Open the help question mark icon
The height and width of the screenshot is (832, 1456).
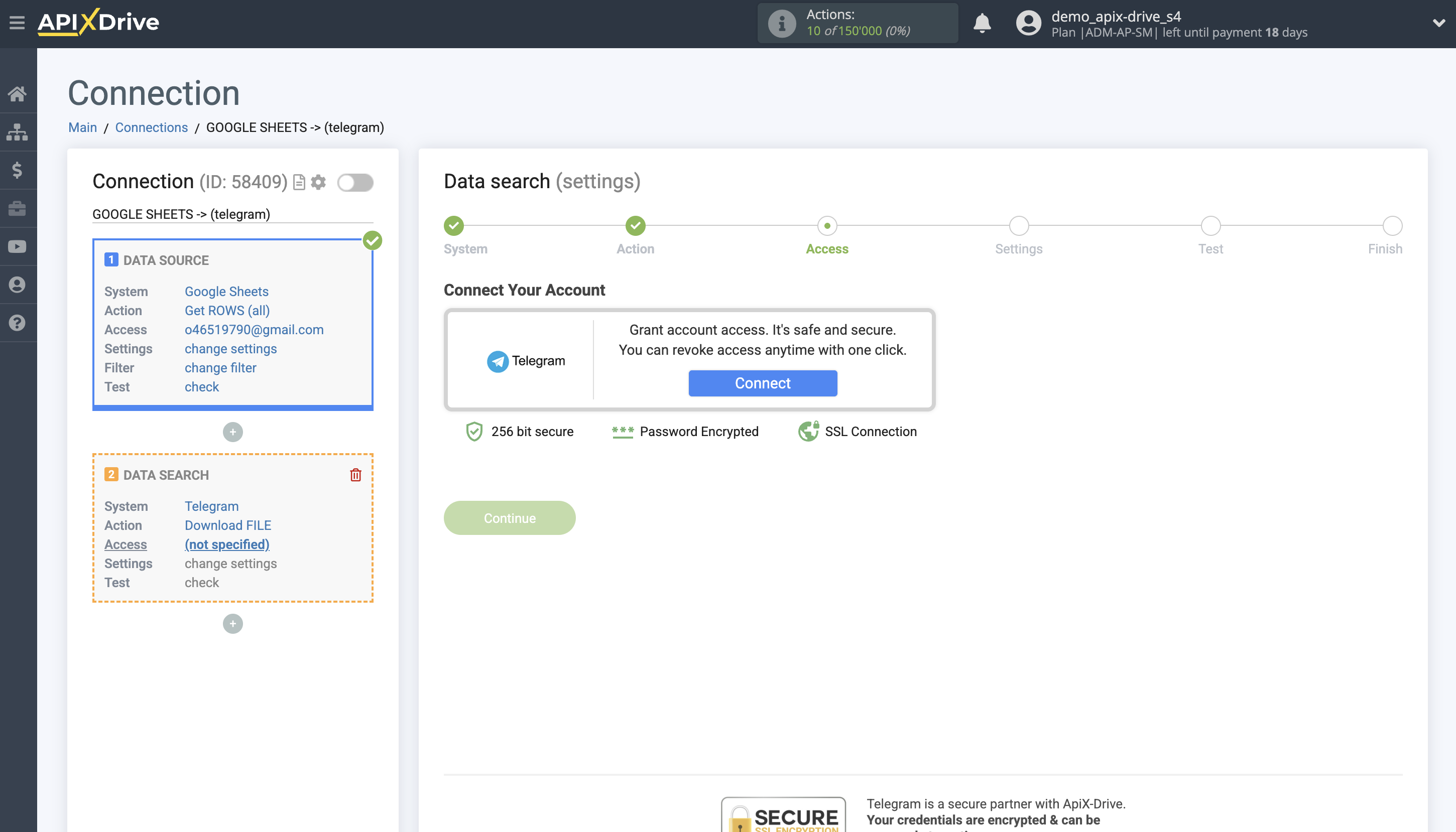tap(17, 323)
